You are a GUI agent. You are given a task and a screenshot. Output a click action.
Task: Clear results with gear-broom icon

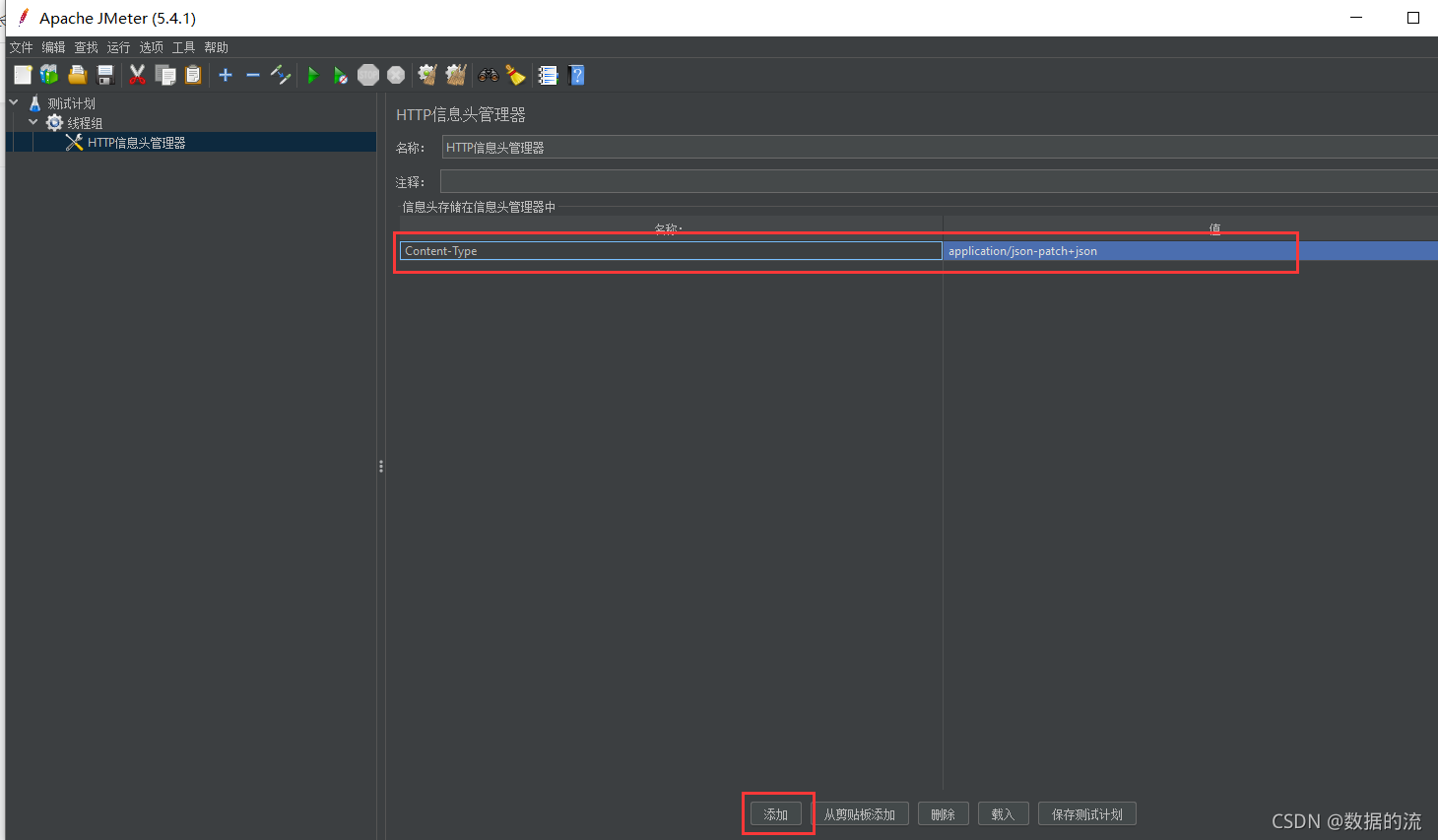click(426, 75)
